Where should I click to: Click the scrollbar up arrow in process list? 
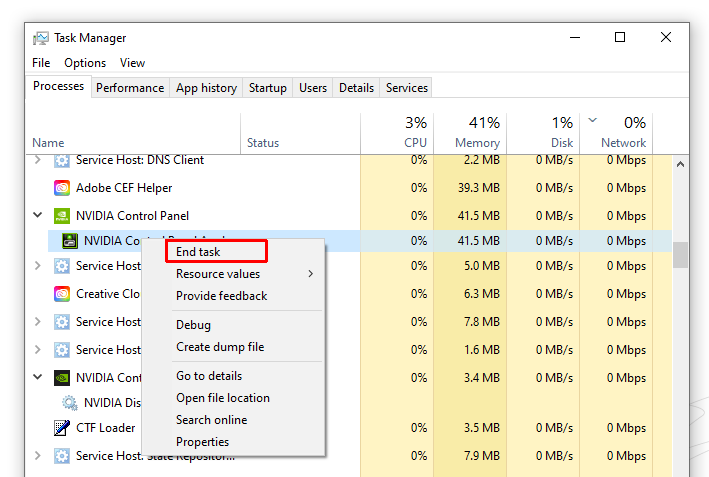[x=680, y=165]
